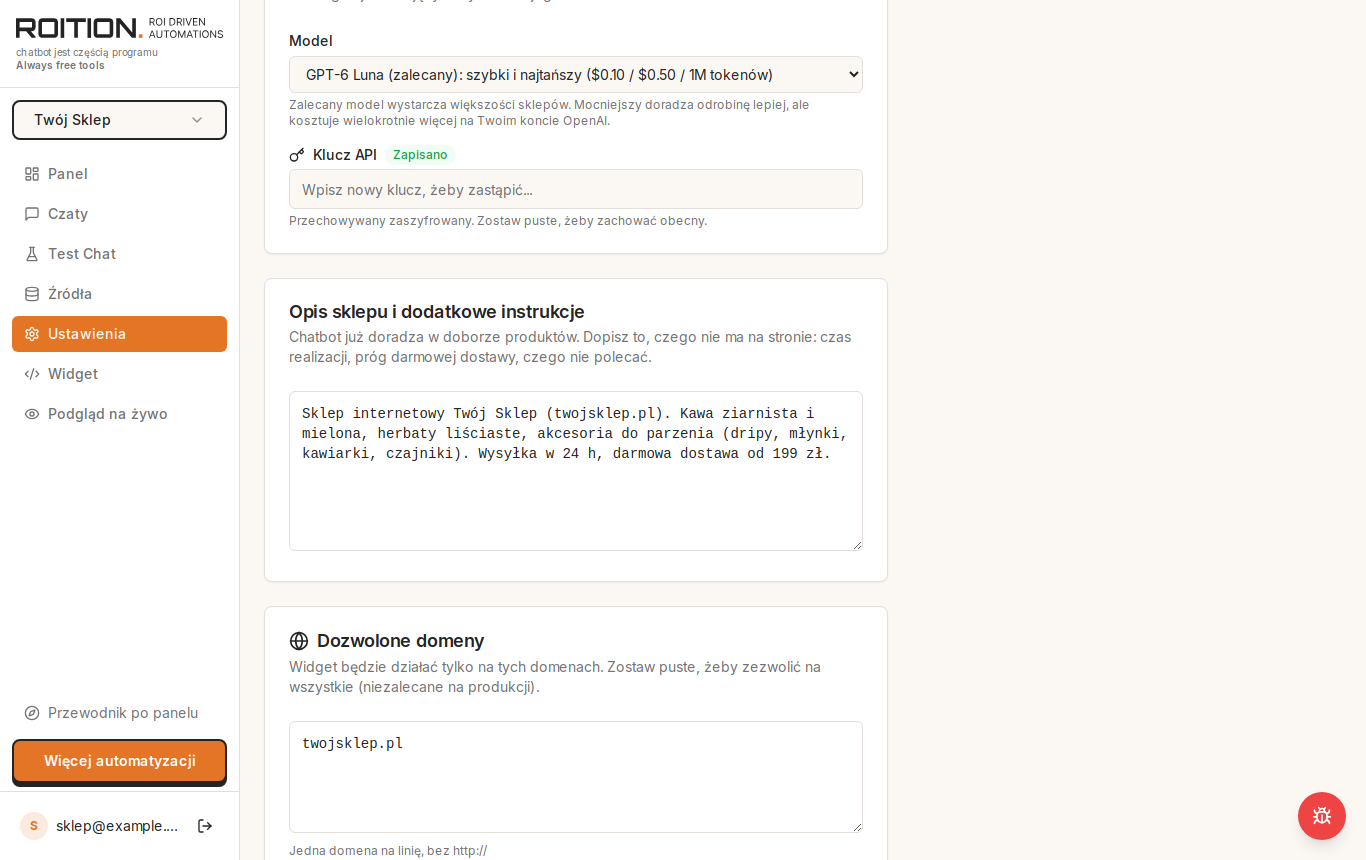Open the Przewodnik po panelu link
The image size is (1366, 860).
120,713
